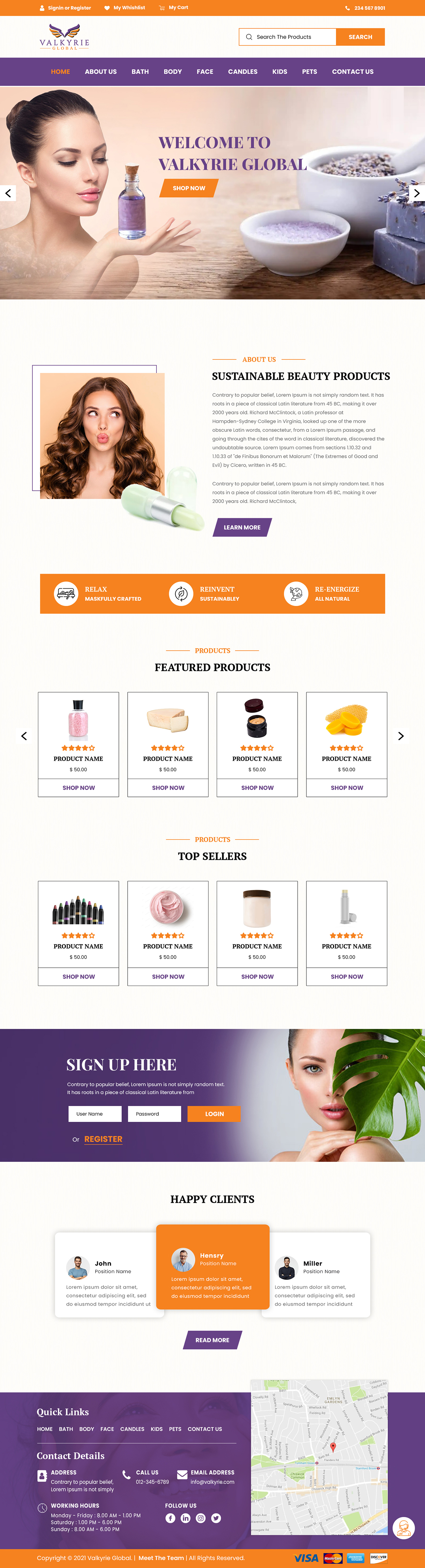The height and width of the screenshot is (1568, 425).
Task: Click the Facebook icon in footer
Action: coord(171,1518)
